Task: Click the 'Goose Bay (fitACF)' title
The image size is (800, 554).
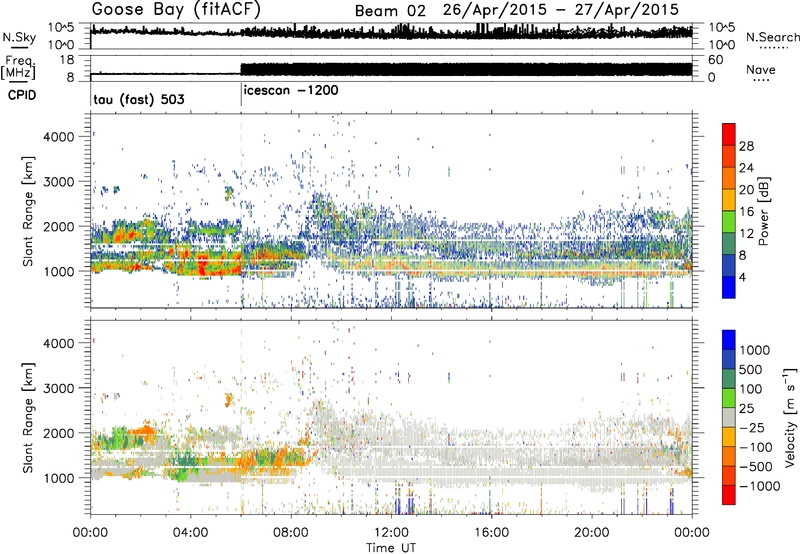Action: [176, 9]
